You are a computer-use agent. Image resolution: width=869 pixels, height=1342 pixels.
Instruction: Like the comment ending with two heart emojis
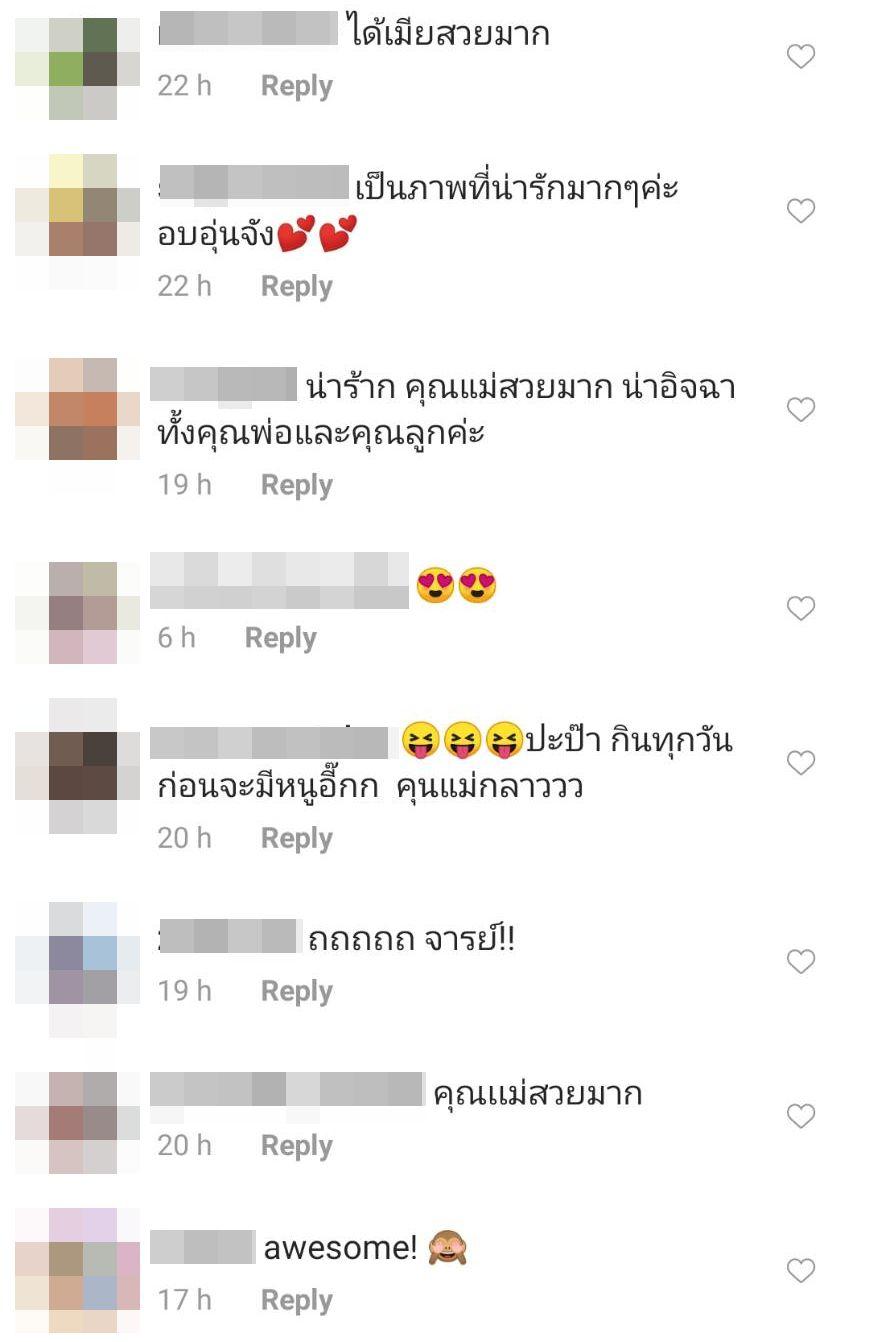(801, 211)
